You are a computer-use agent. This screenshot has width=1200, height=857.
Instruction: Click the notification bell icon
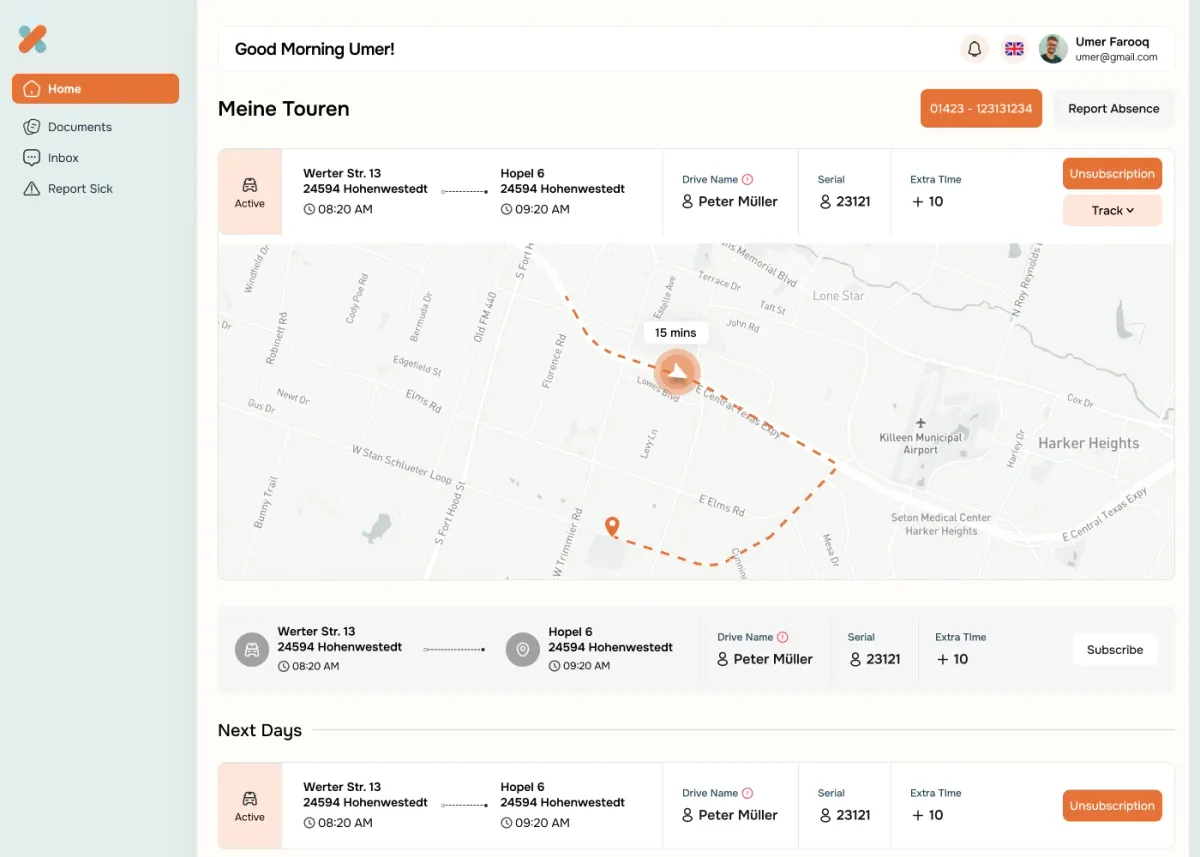(974, 49)
